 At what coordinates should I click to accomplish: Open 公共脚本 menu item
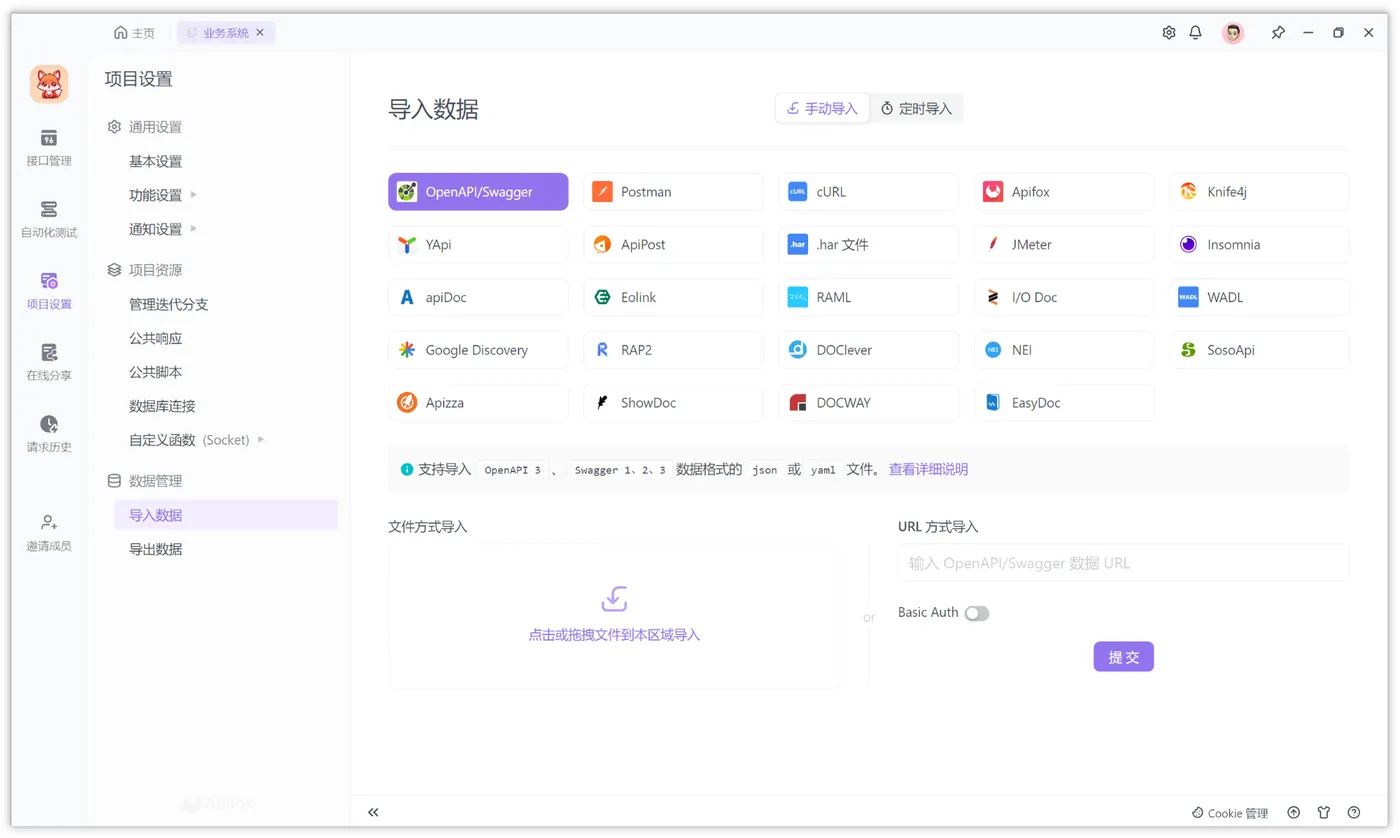click(x=155, y=372)
